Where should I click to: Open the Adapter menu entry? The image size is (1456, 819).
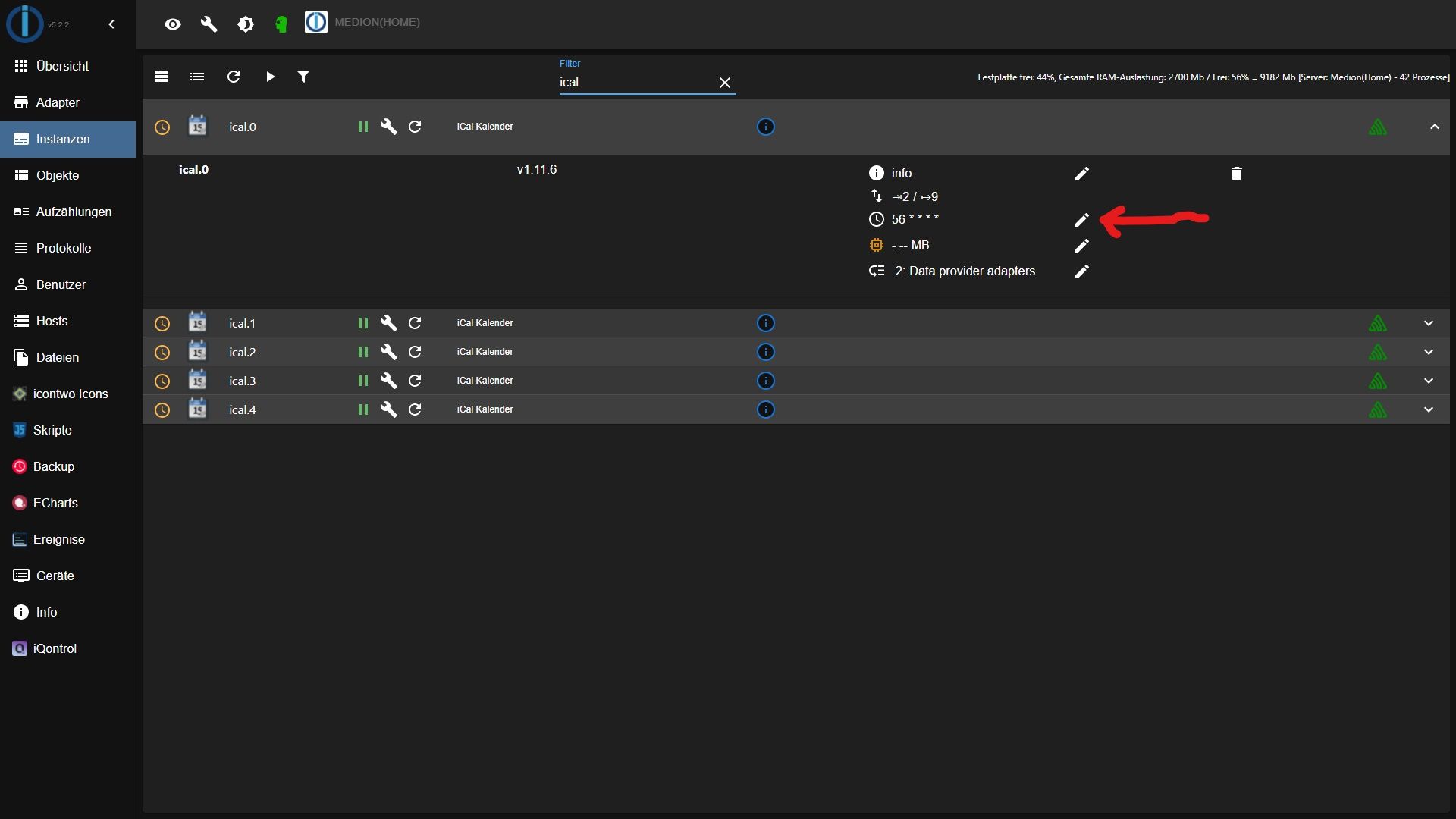point(67,102)
